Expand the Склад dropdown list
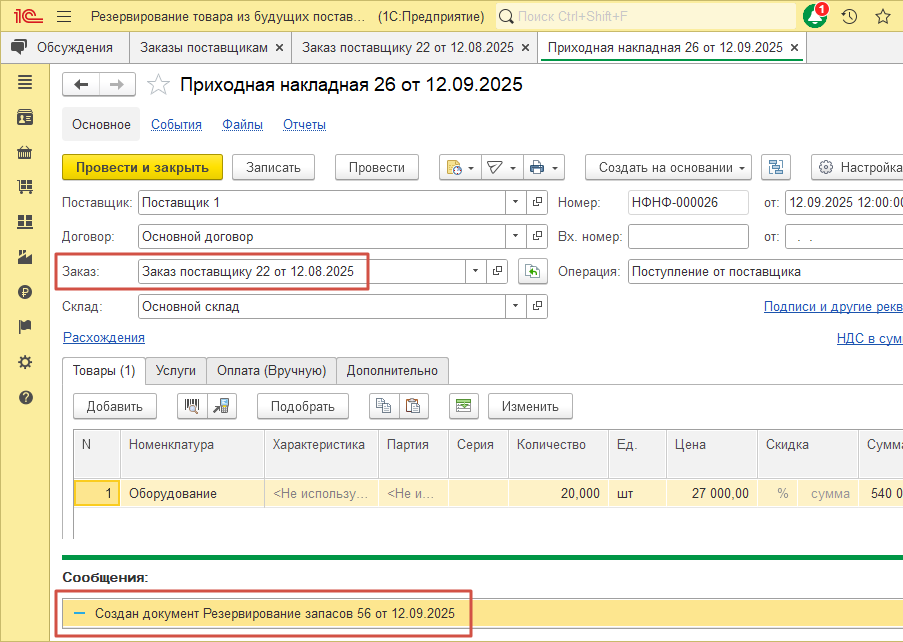The height and width of the screenshot is (642, 903). click(515, 306)
